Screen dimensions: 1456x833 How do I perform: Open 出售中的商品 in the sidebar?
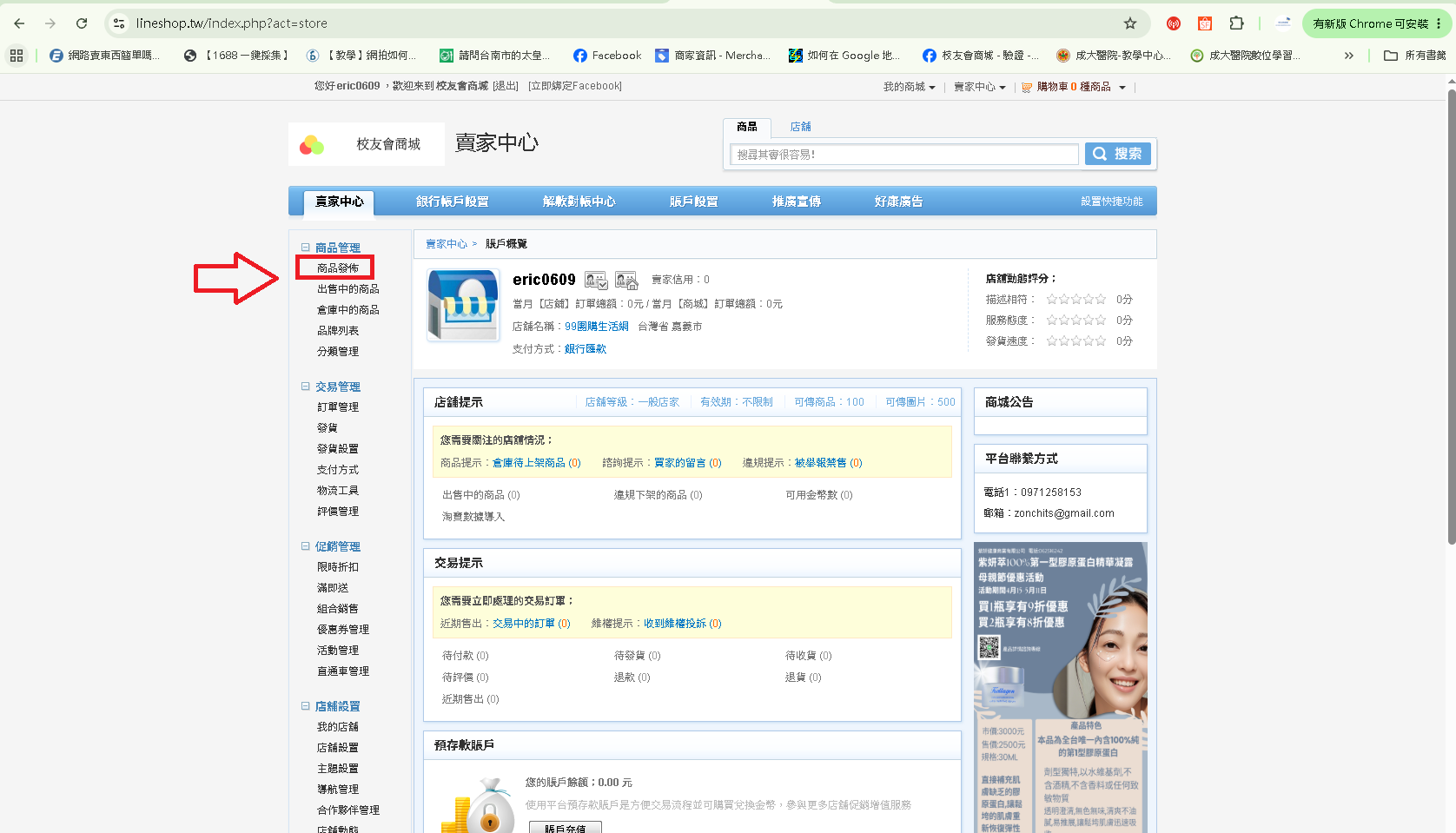[348, 289]
